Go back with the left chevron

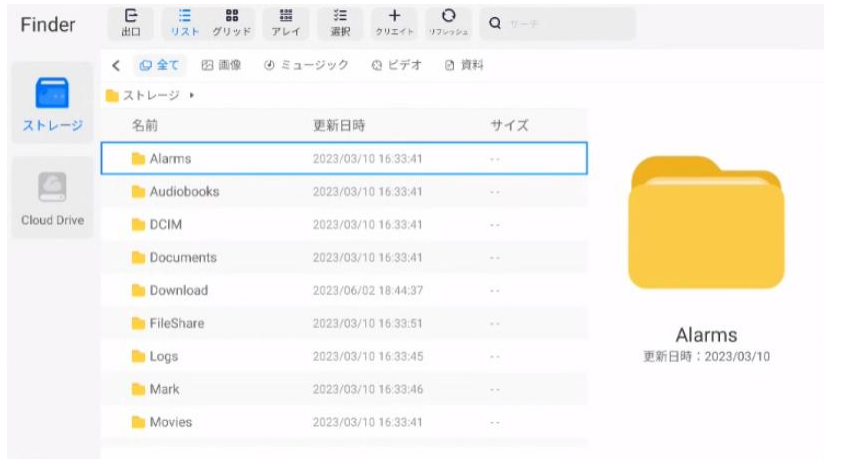coord(116,66)
